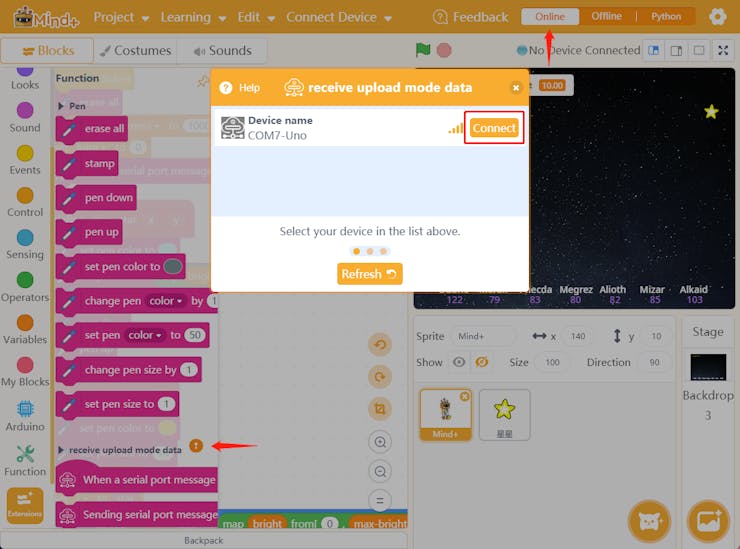Click value 50 in set pen block
Screen dimensions: 740x549
point(194,335)
